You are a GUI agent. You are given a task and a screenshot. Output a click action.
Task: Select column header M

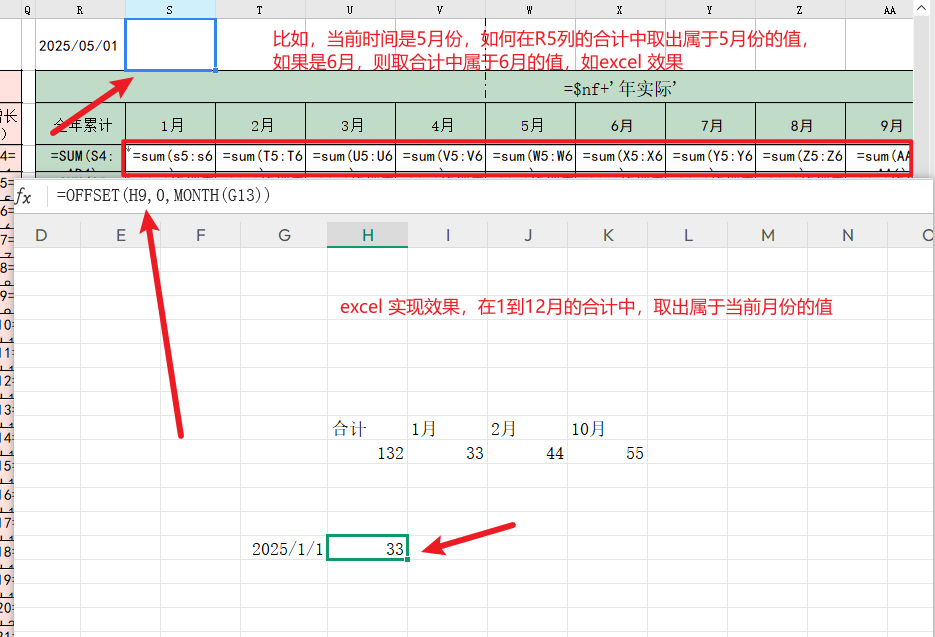[767, 235]
